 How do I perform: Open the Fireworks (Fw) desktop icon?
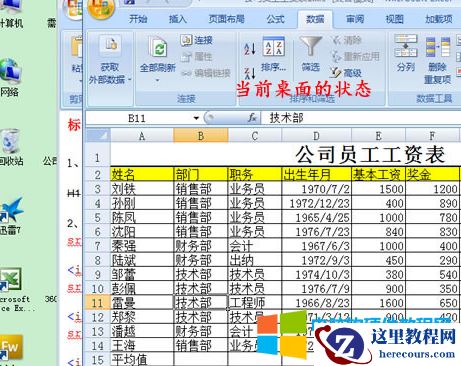(11, 348)
